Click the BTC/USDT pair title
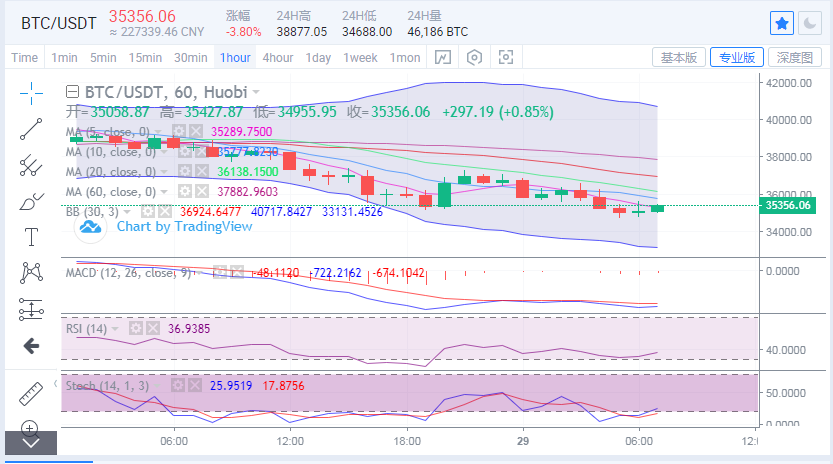 point(58,23)
